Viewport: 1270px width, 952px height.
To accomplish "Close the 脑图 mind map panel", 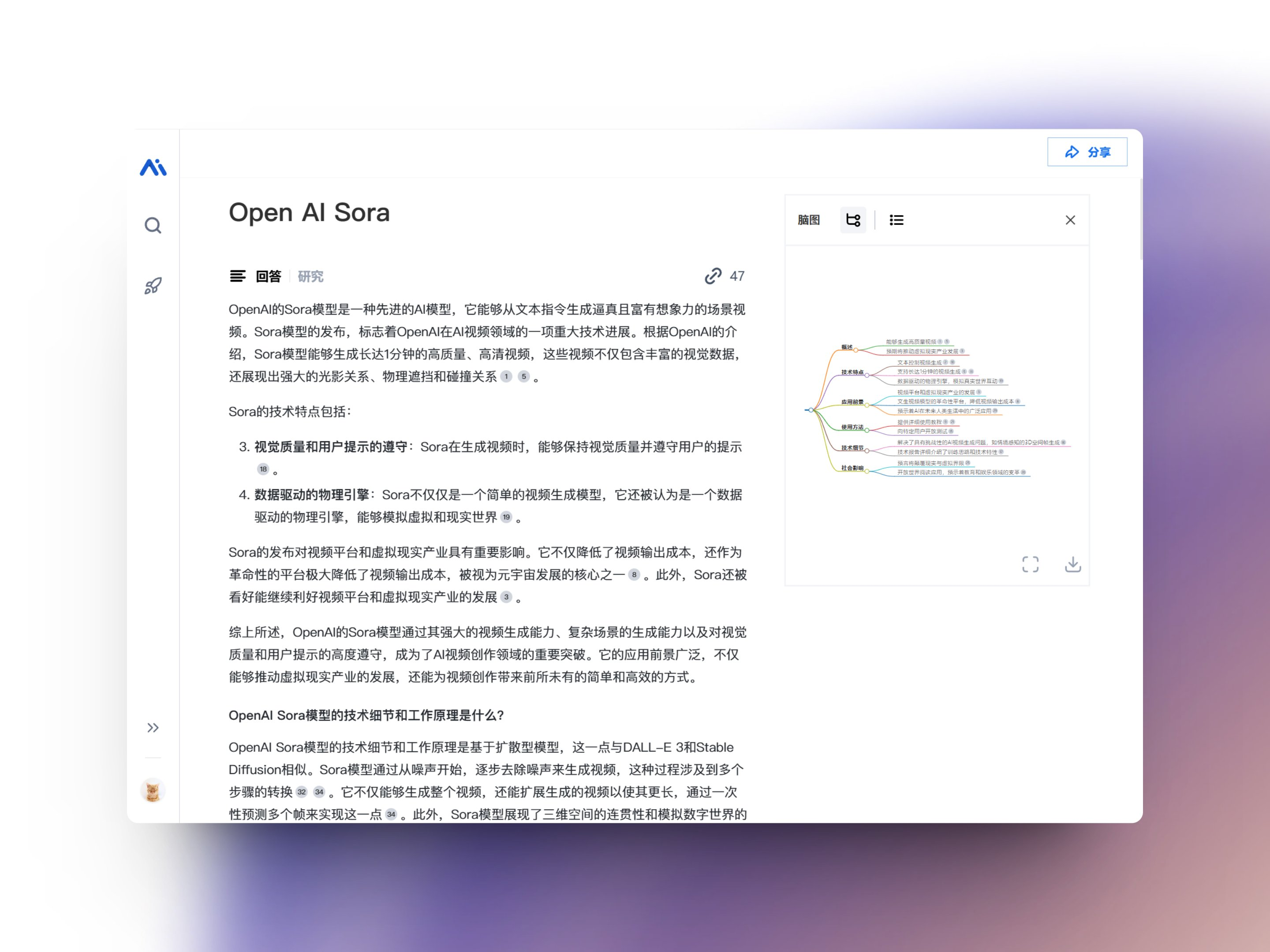I will [x=1070, y=220].
